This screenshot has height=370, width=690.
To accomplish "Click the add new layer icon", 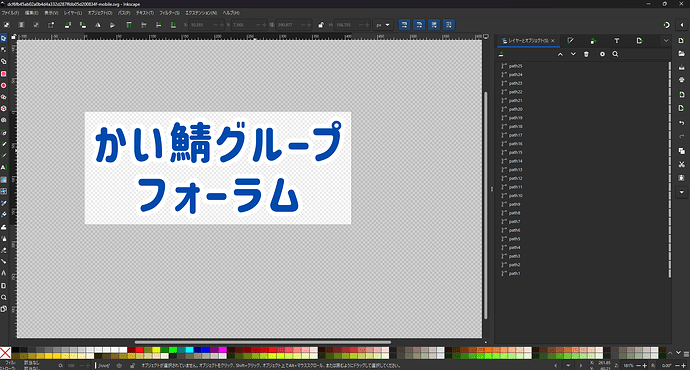I will click(501, 54).
